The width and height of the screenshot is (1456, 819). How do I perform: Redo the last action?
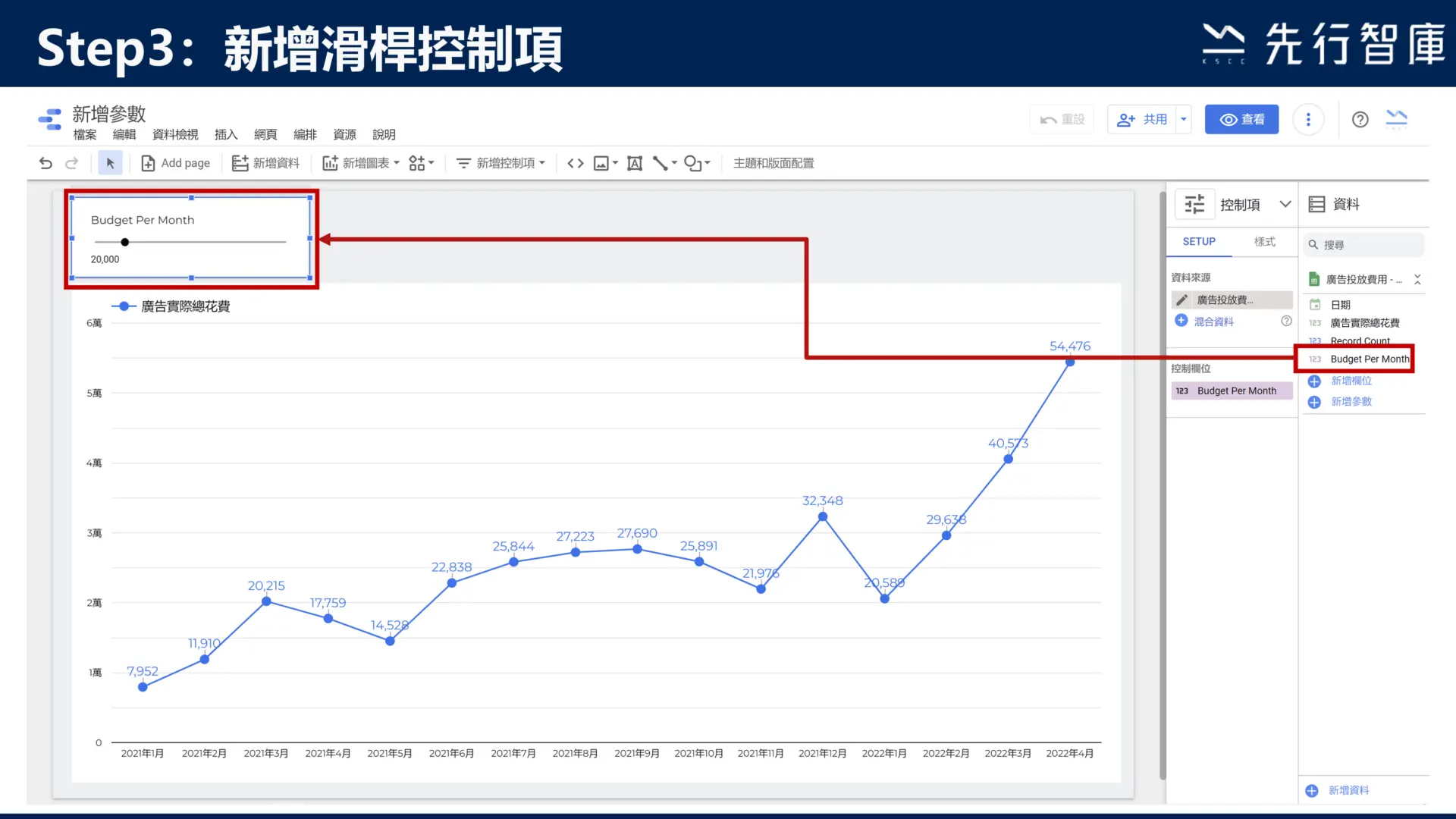point(72,163)
